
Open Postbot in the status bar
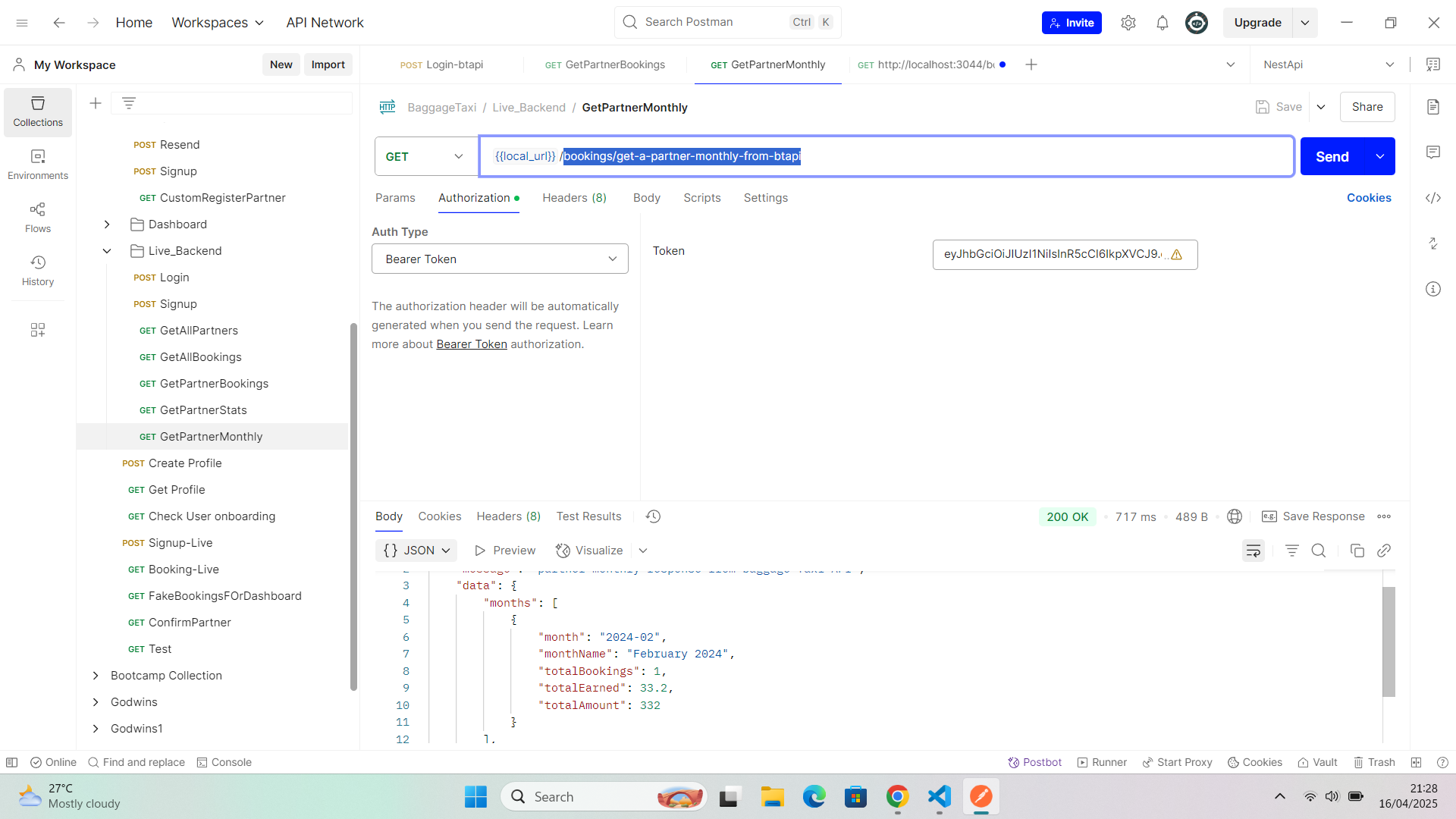click(1034, 762)
